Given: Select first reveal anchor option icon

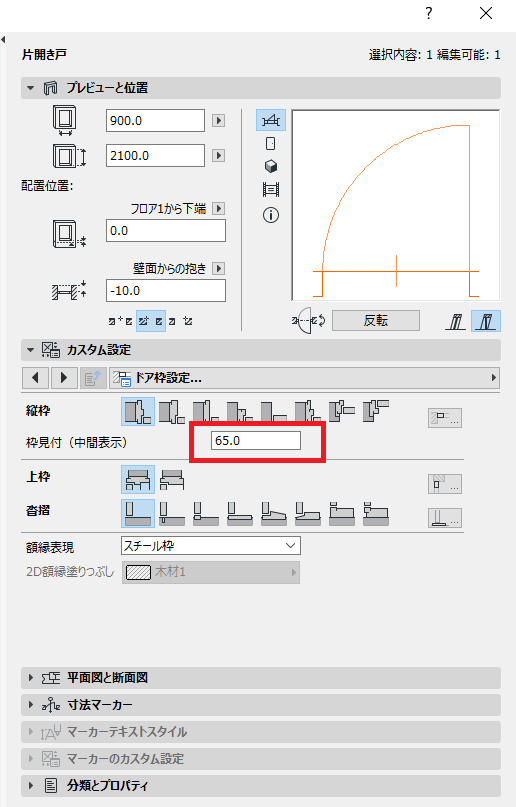Looking at the screenshot, I should point(120,321).
